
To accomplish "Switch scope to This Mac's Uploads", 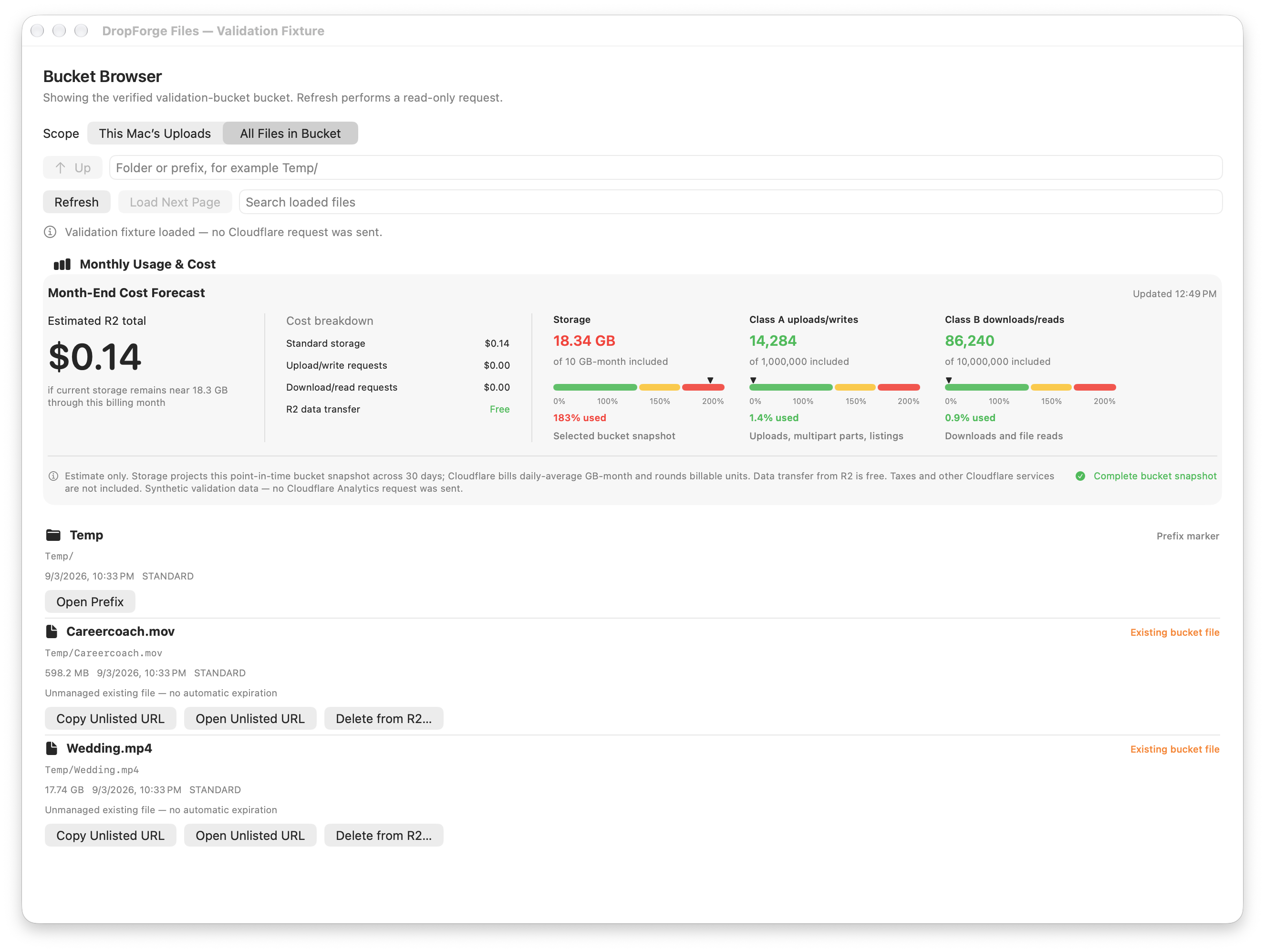I will 155,133.
